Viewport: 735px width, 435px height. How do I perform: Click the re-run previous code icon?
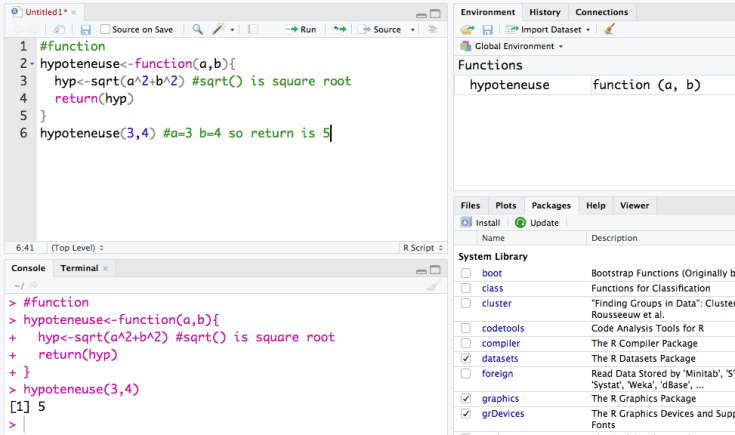coord(341,30)
